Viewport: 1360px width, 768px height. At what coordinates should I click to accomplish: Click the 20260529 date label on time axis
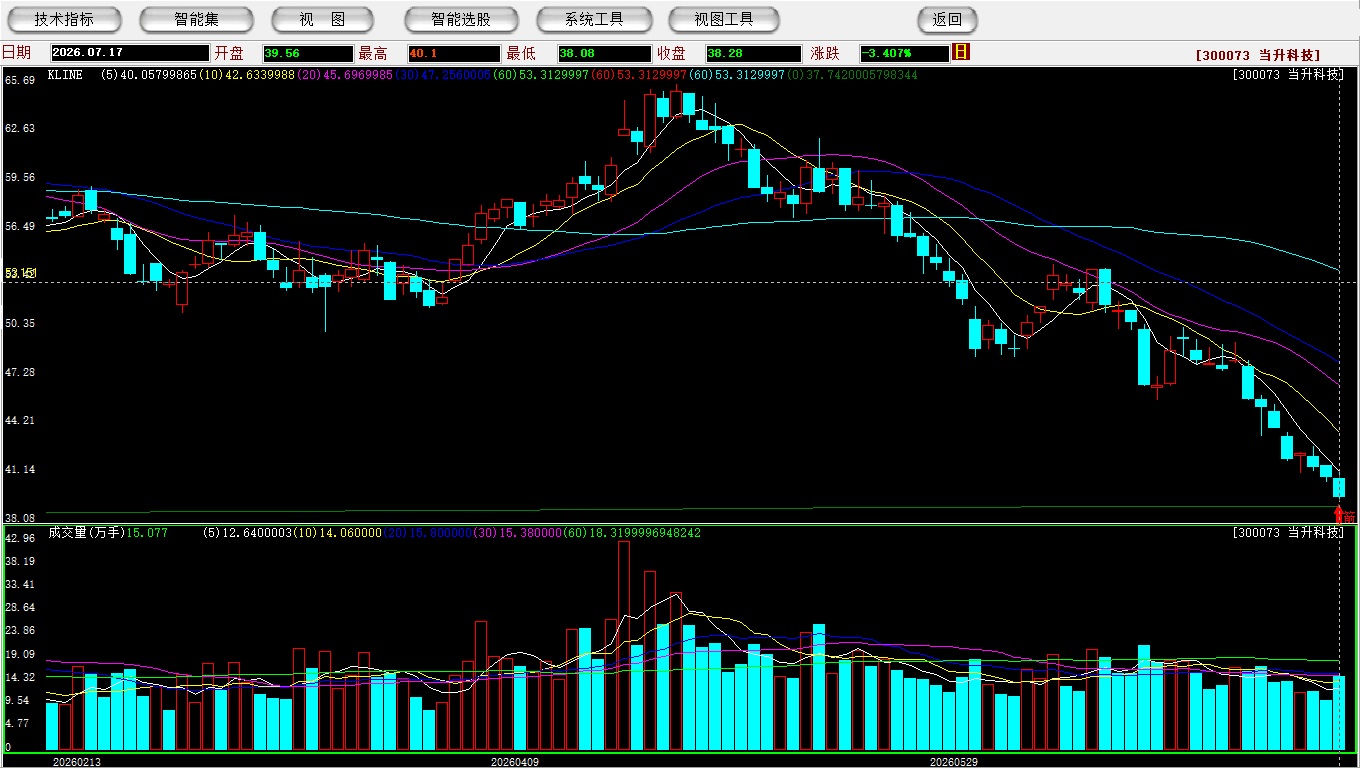click(953, 762)
